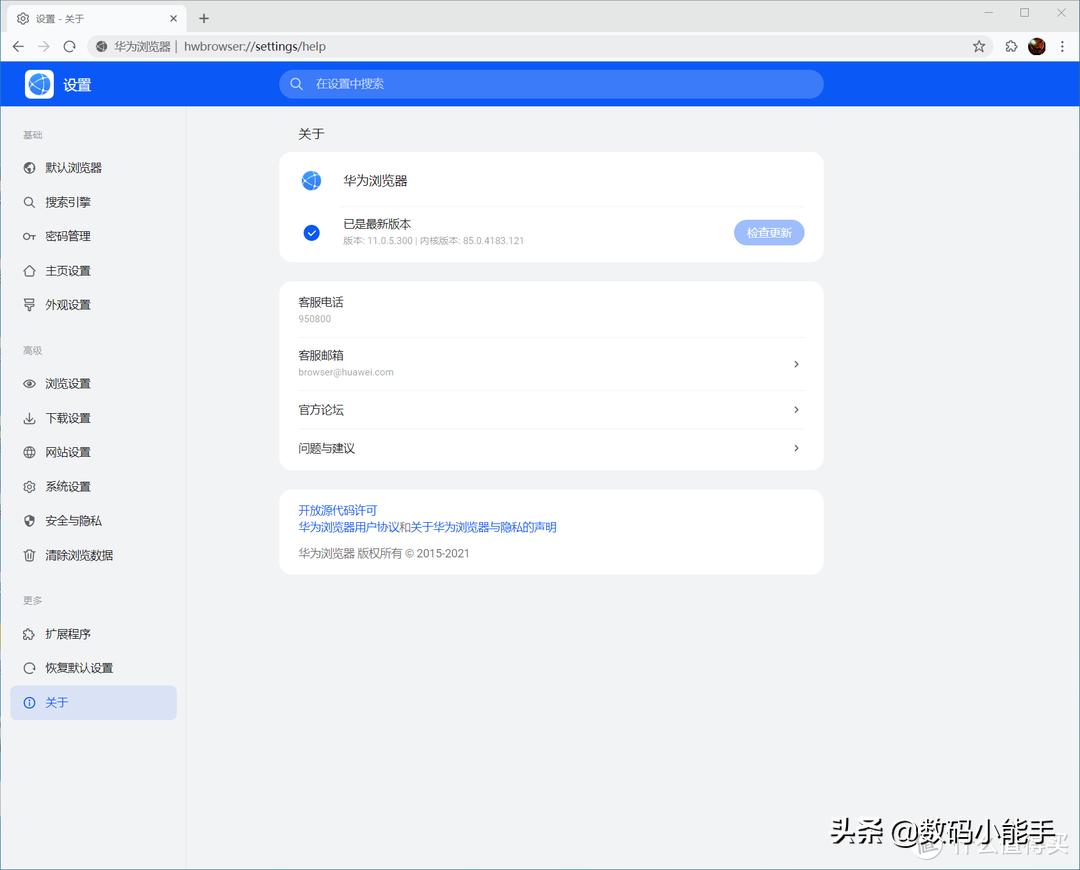The image size is (1080, 870).
Task: Open 密码管理 settings section
Action: click(x=94, y=236)
